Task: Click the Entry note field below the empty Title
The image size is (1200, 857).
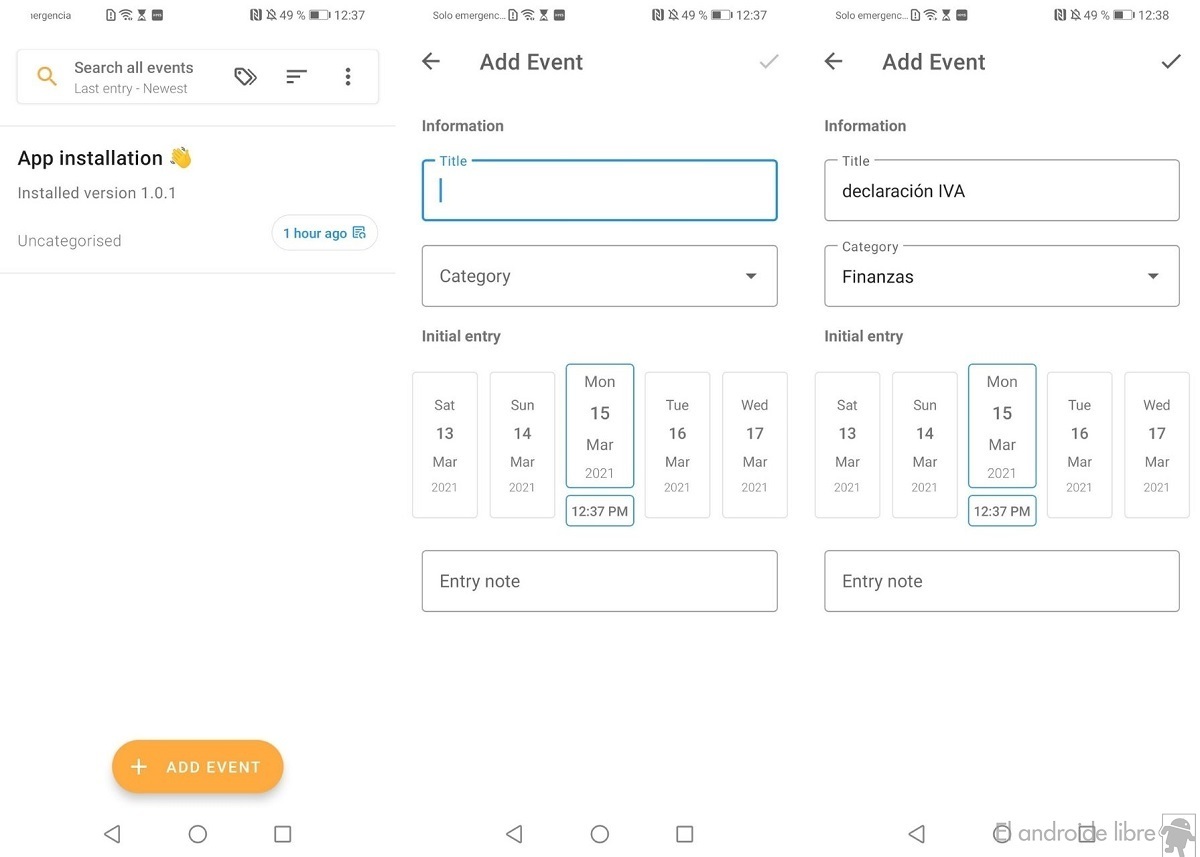Action: [x=599, y=581]
